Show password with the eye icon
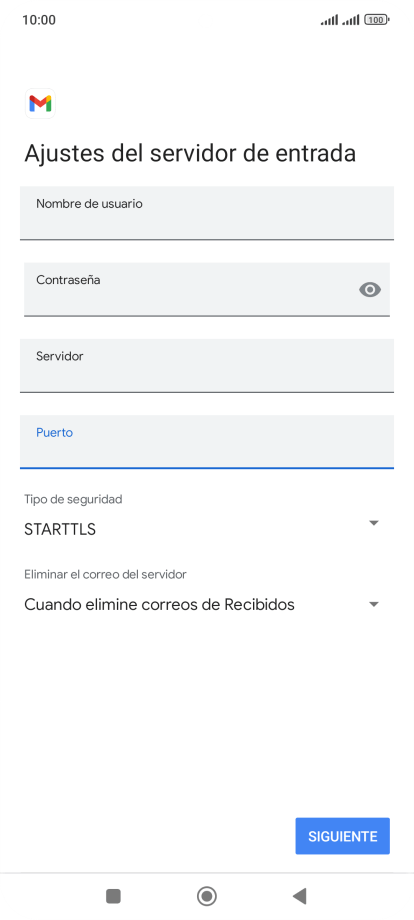 click(x=370, y=289)
